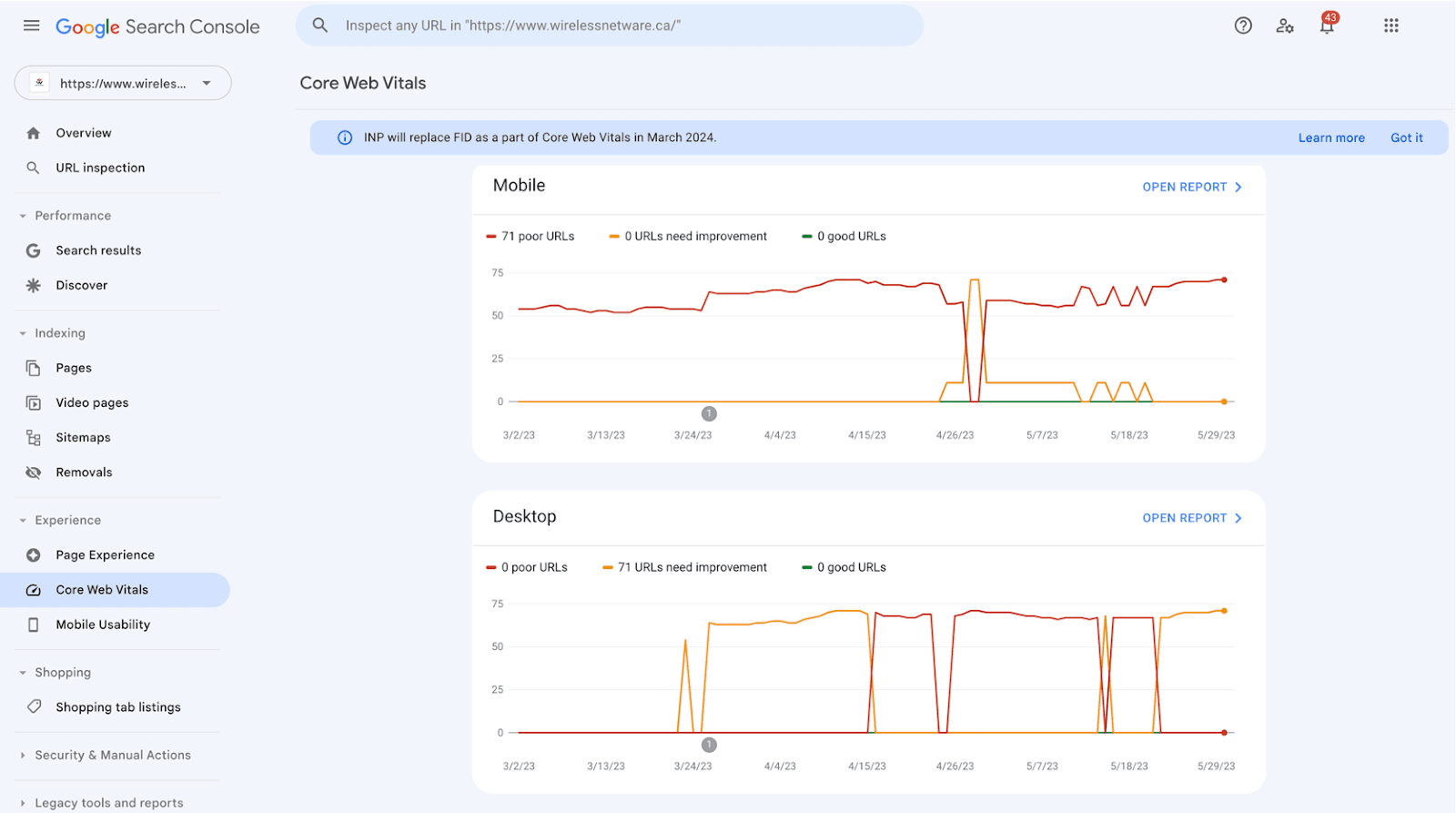Click the Removals eye-slash icon
Viewport: 1456px width, 813px height.
pyautogui.click(x=34, y=473)
